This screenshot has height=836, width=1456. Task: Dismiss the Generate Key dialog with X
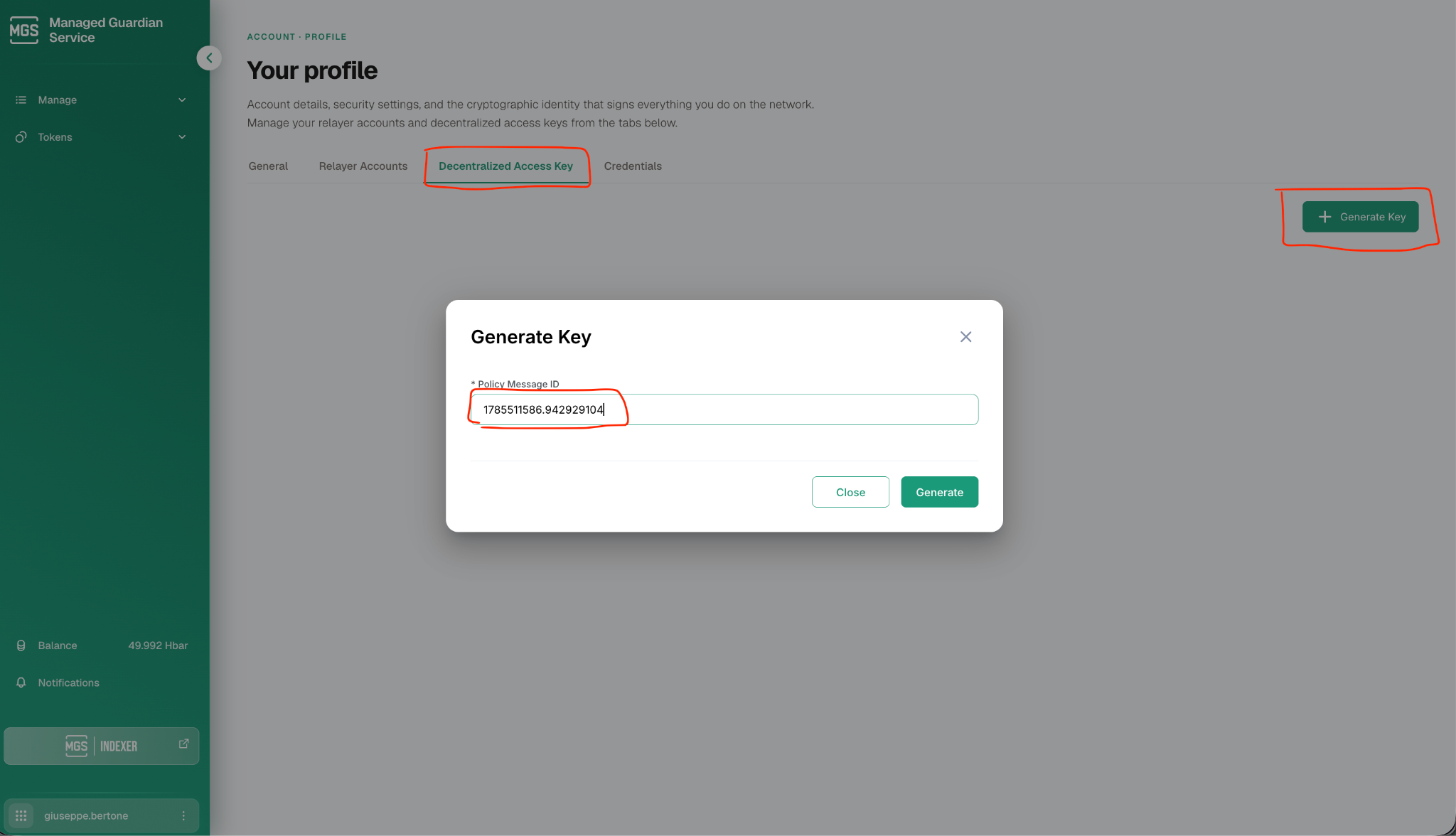click(965, 337)
